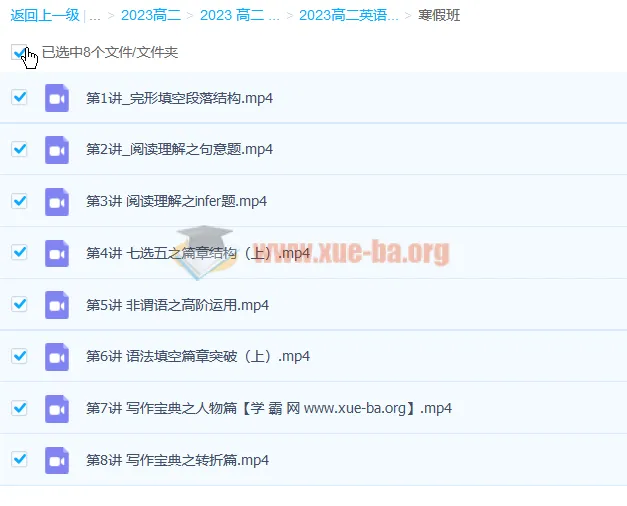Viewport: 627px width, 506px height.
Task: Open file name 第8讲 写作宝典之转折篇.mp4
Action: click(x=178, y=460)
